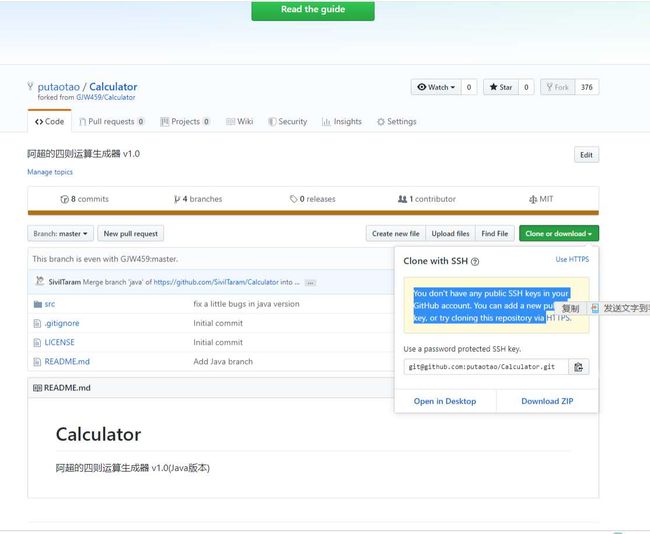Open the SivilTaram author link
650x534 pixels.
65,282
